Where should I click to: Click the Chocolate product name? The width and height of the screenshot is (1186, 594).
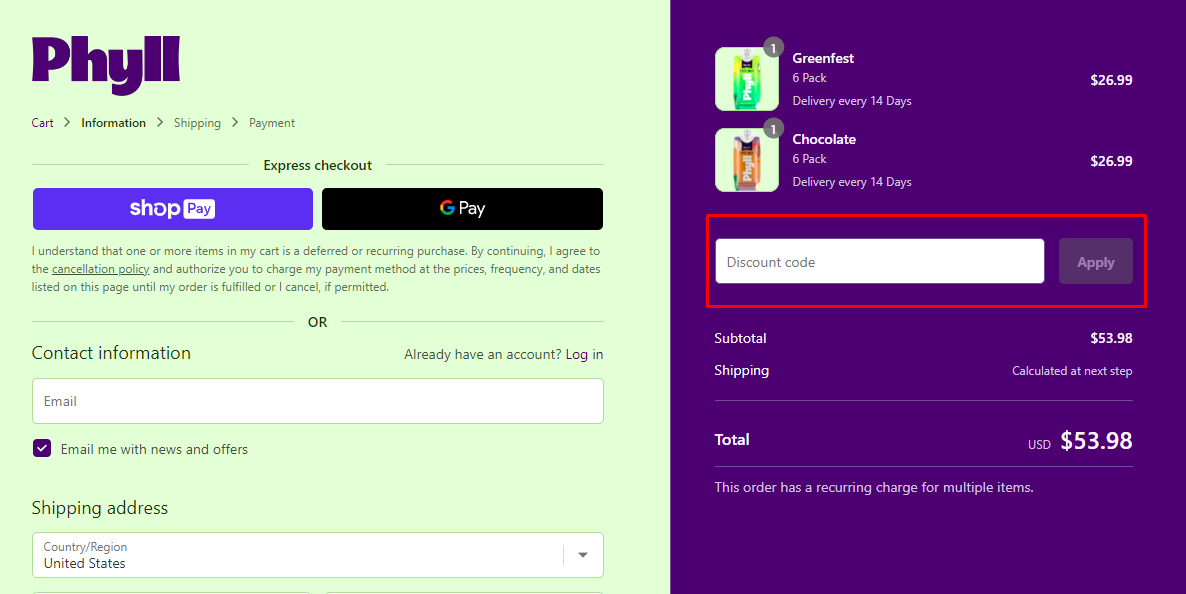[x=824, y=139]
